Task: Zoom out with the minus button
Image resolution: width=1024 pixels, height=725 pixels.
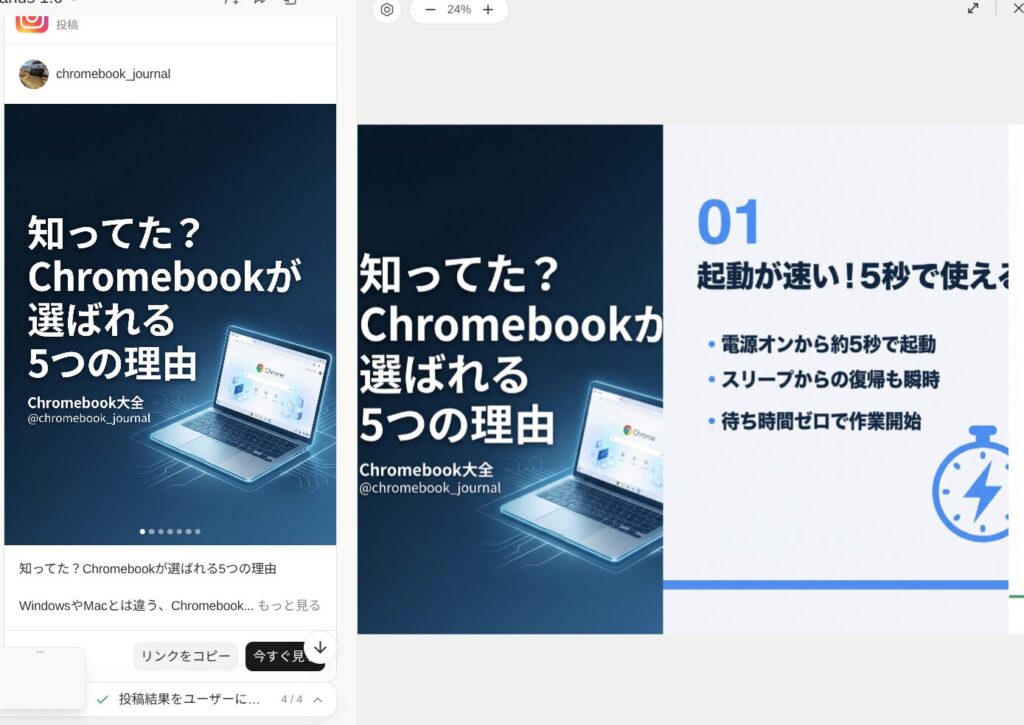Action: 430,10
